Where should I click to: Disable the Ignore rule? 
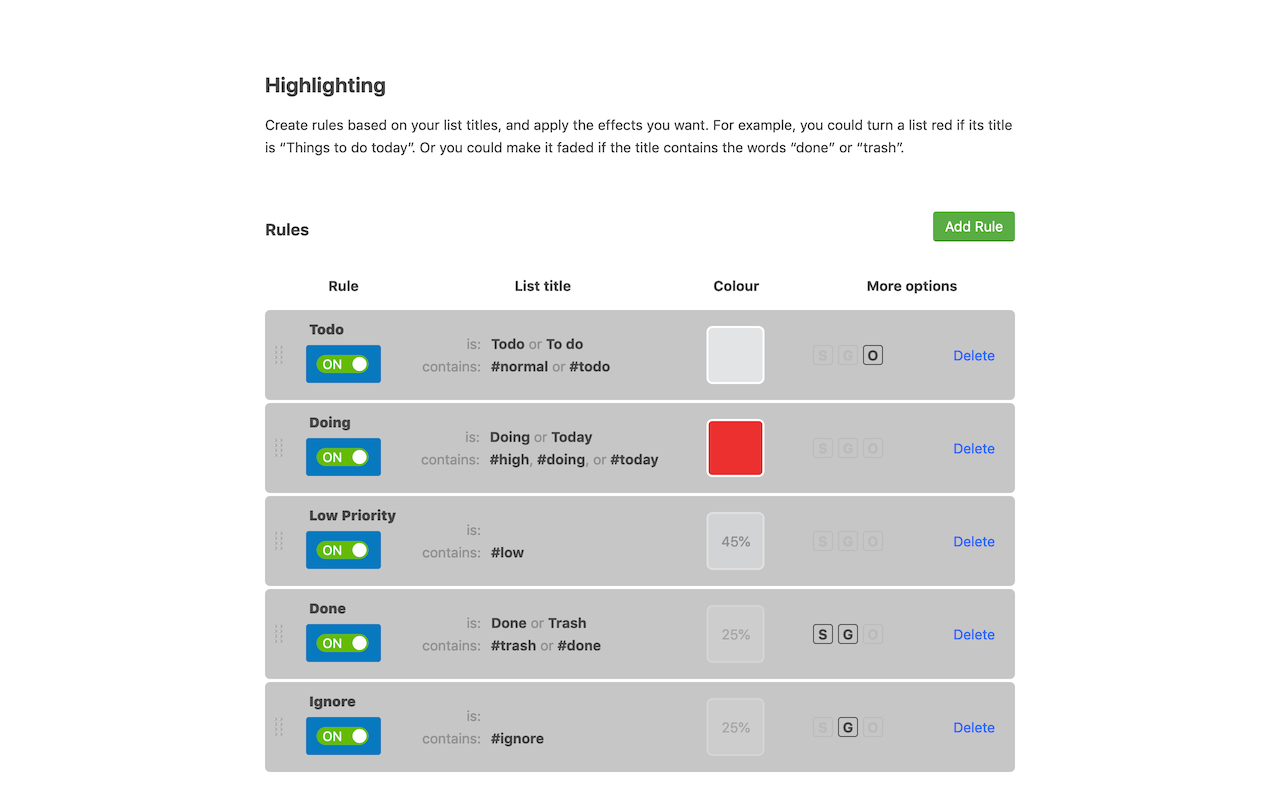343,736
